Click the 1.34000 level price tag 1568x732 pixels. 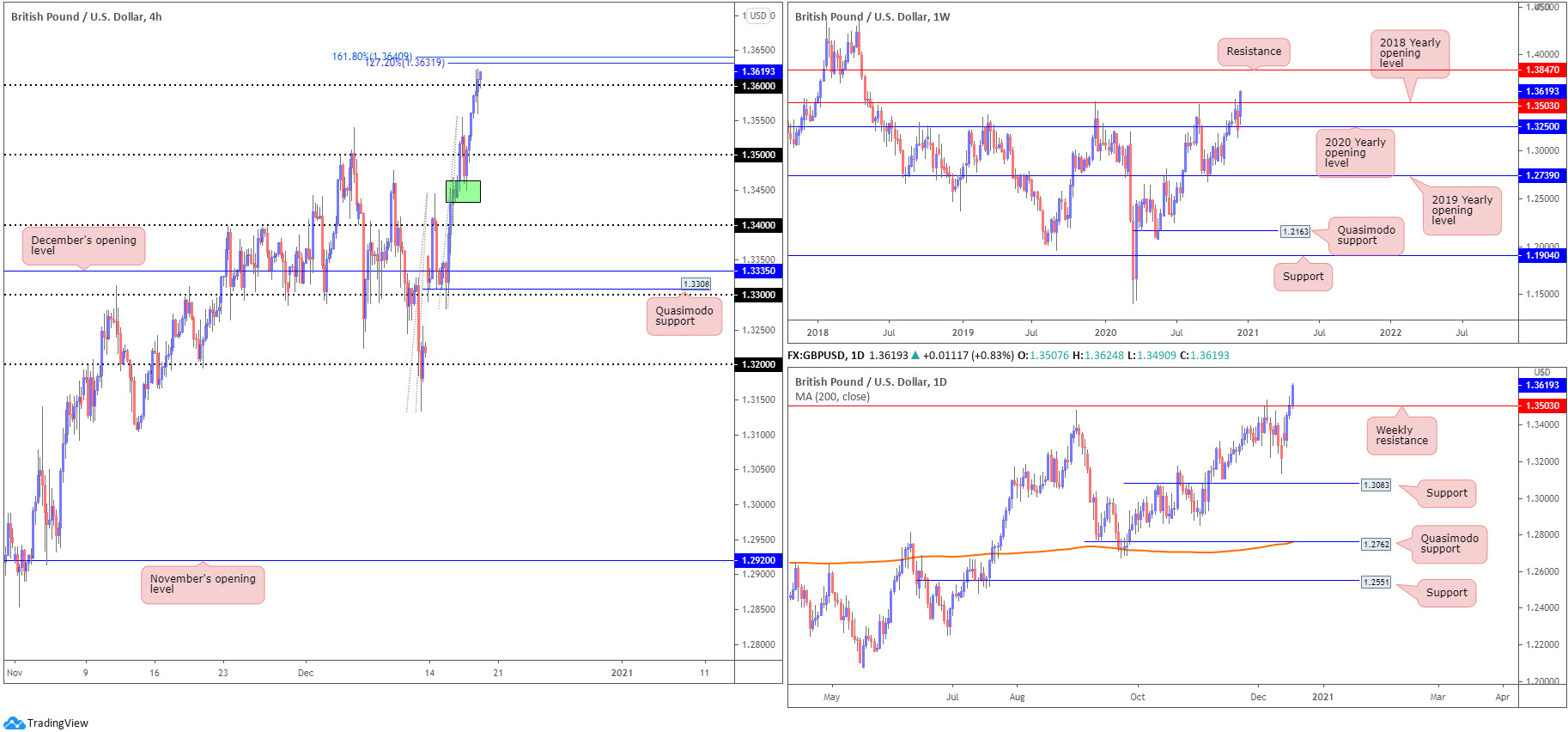click(758, 225)
